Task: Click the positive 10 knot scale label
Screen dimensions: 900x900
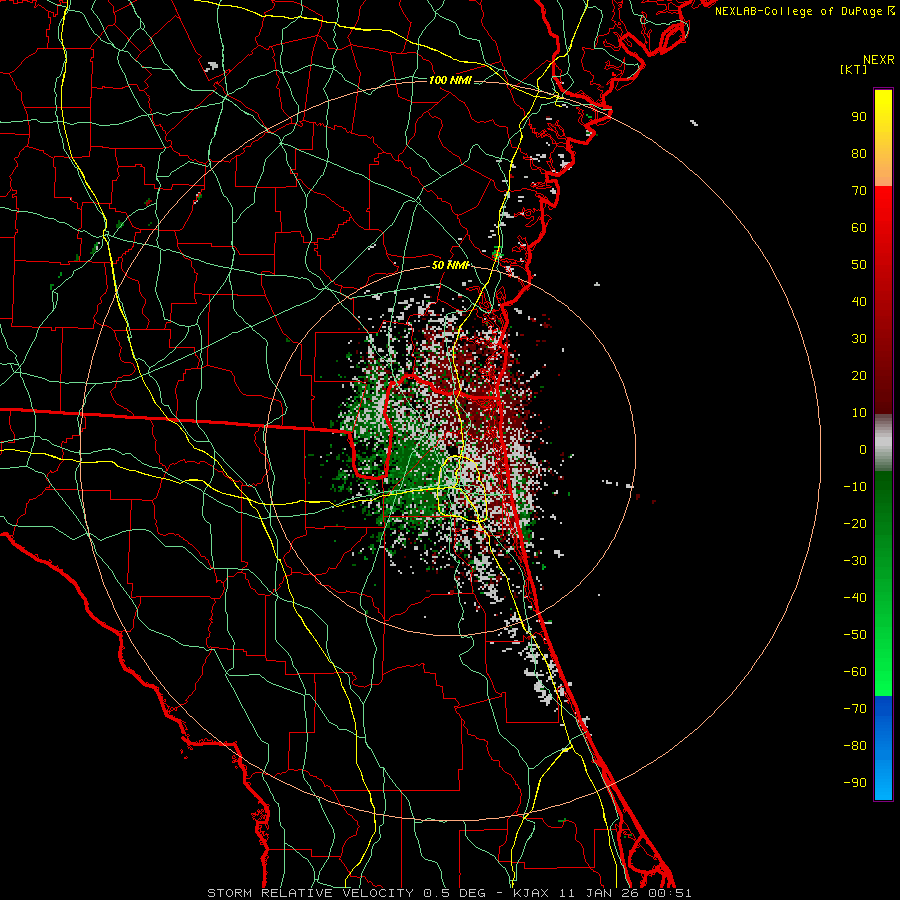Action: (x=859, y=413)
